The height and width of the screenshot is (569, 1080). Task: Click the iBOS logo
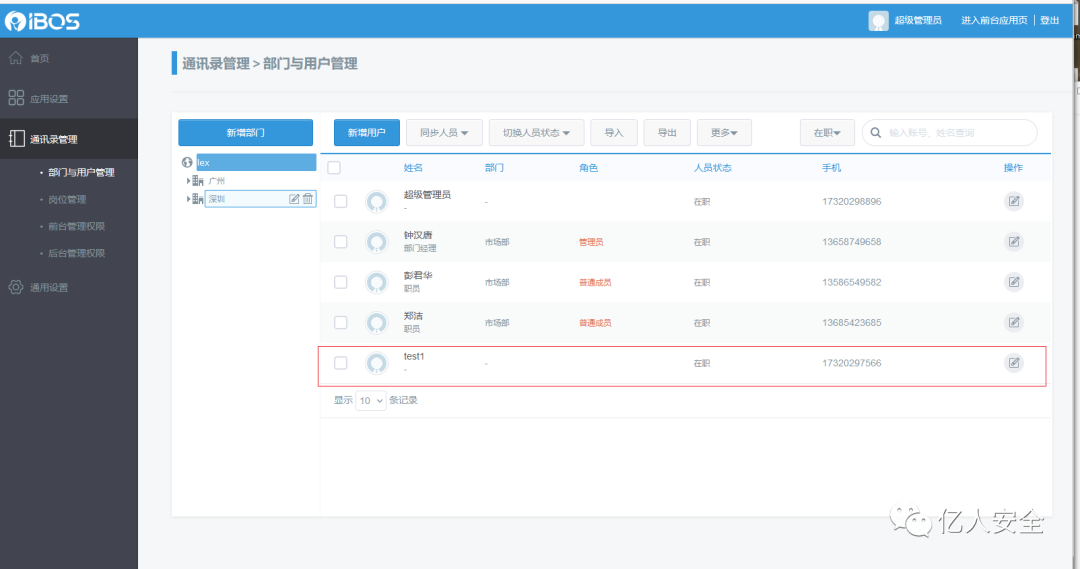coord(43,21)
